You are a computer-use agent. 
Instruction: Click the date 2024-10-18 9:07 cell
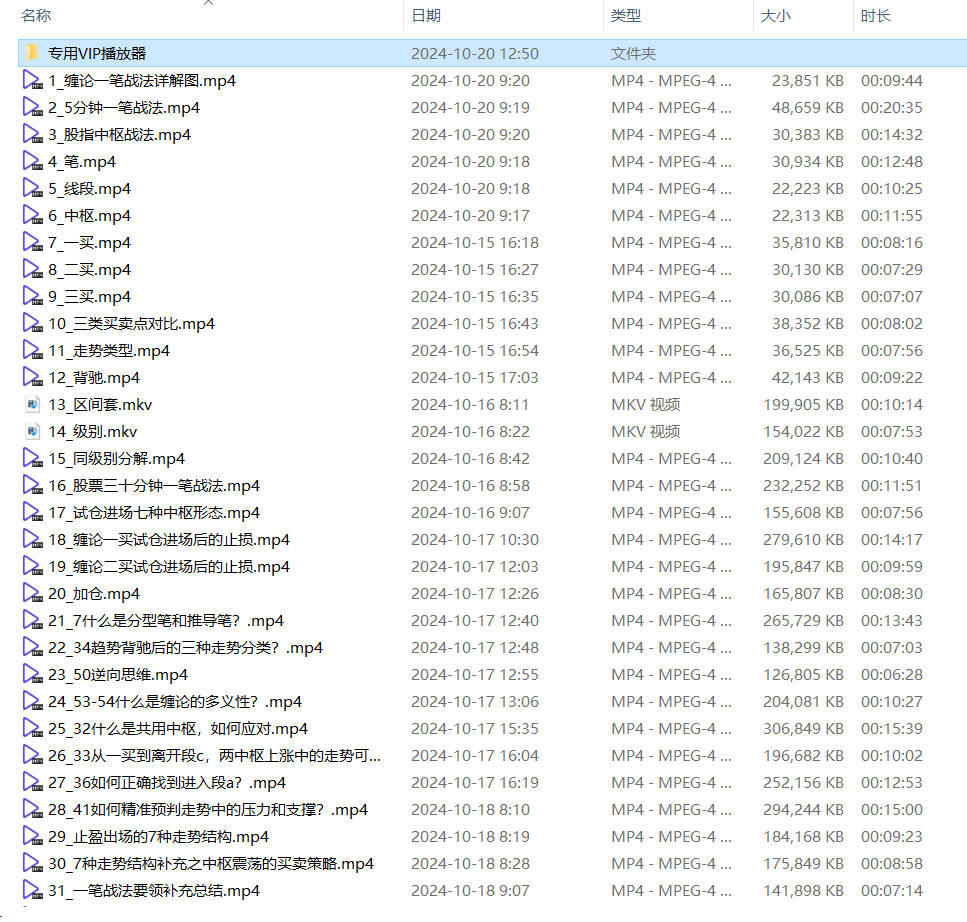(470, 891)
